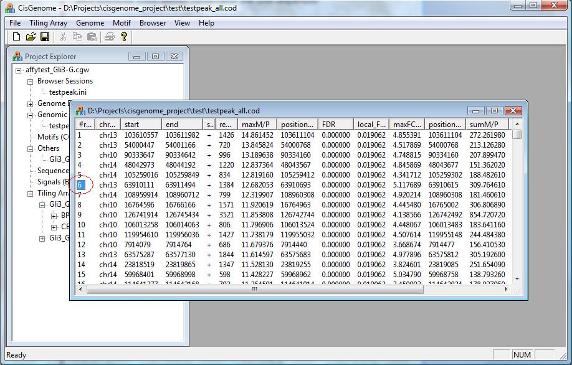This screenshot has height=365, width=572.
Task: Open the Genome menu
Action: [90, 23]
